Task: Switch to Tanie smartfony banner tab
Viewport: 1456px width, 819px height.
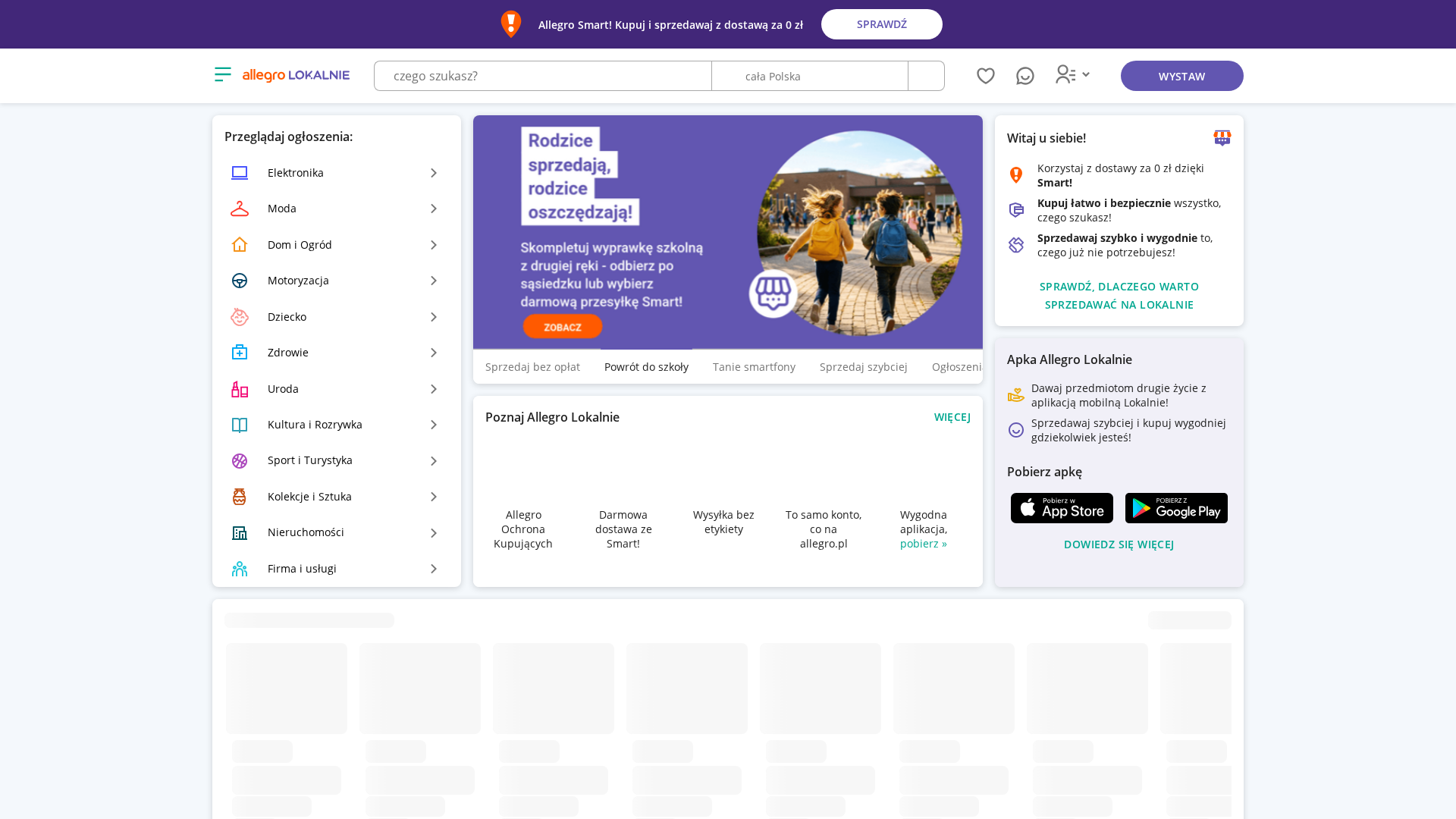Action: point(754,367)
